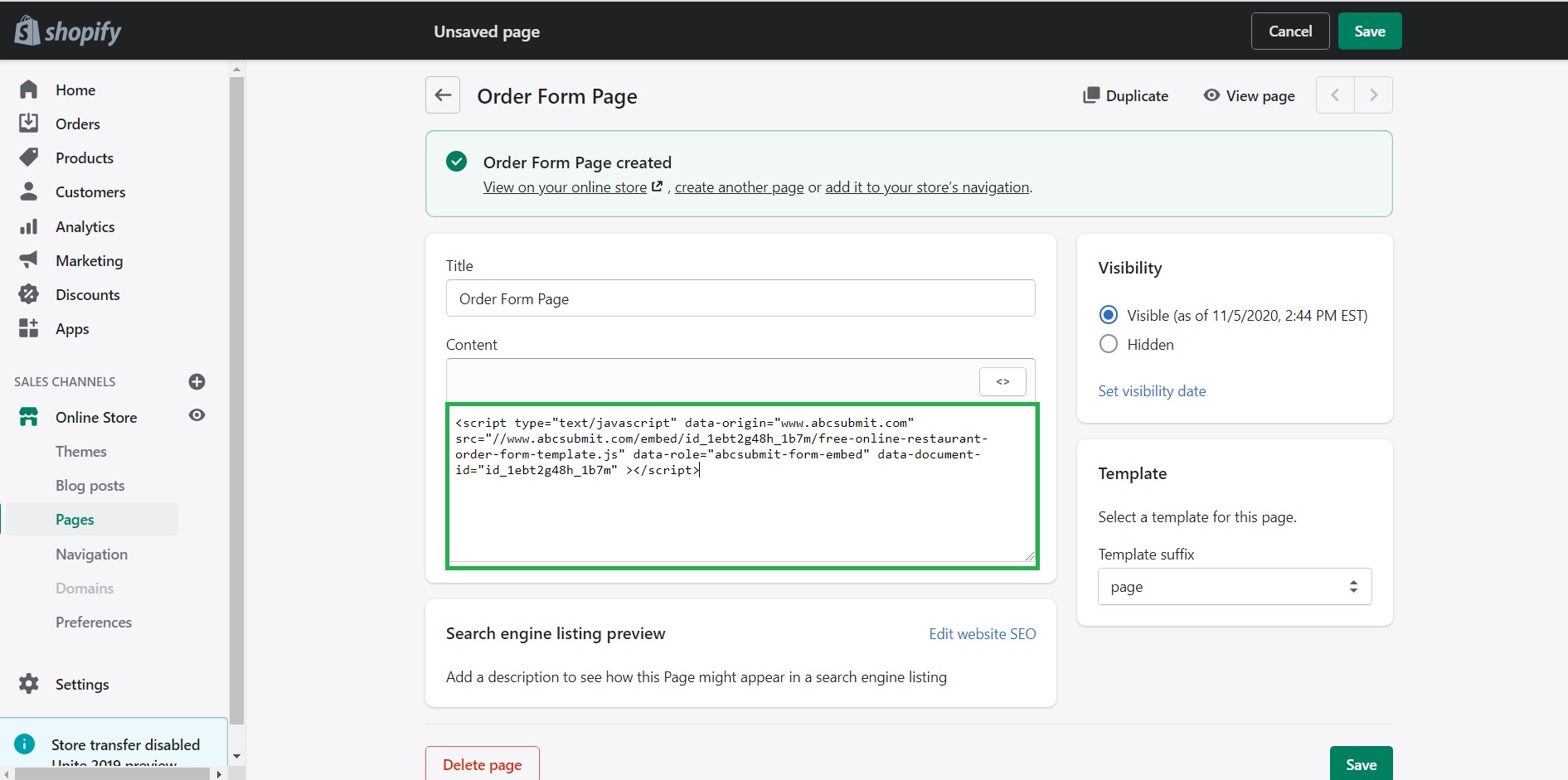Click the Delete page button
This screenshot has height=780, width=1568.
(x=482, y=763)
